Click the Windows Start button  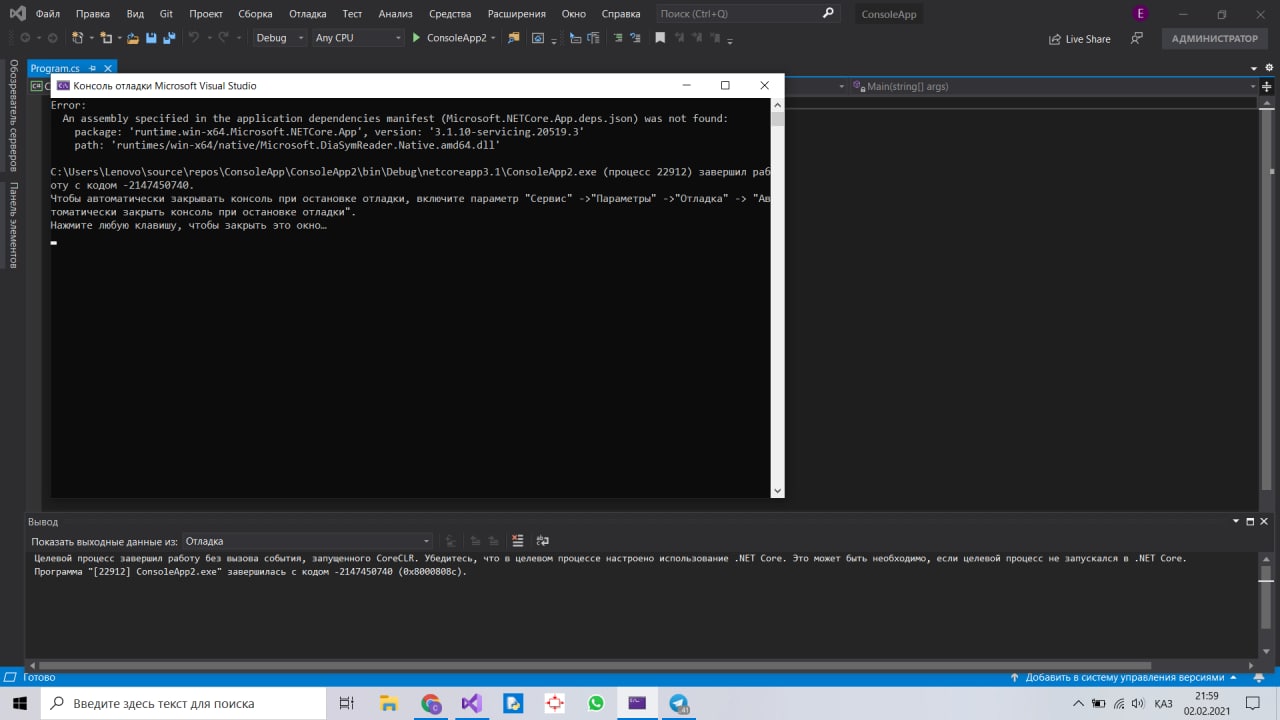[20, 703]
